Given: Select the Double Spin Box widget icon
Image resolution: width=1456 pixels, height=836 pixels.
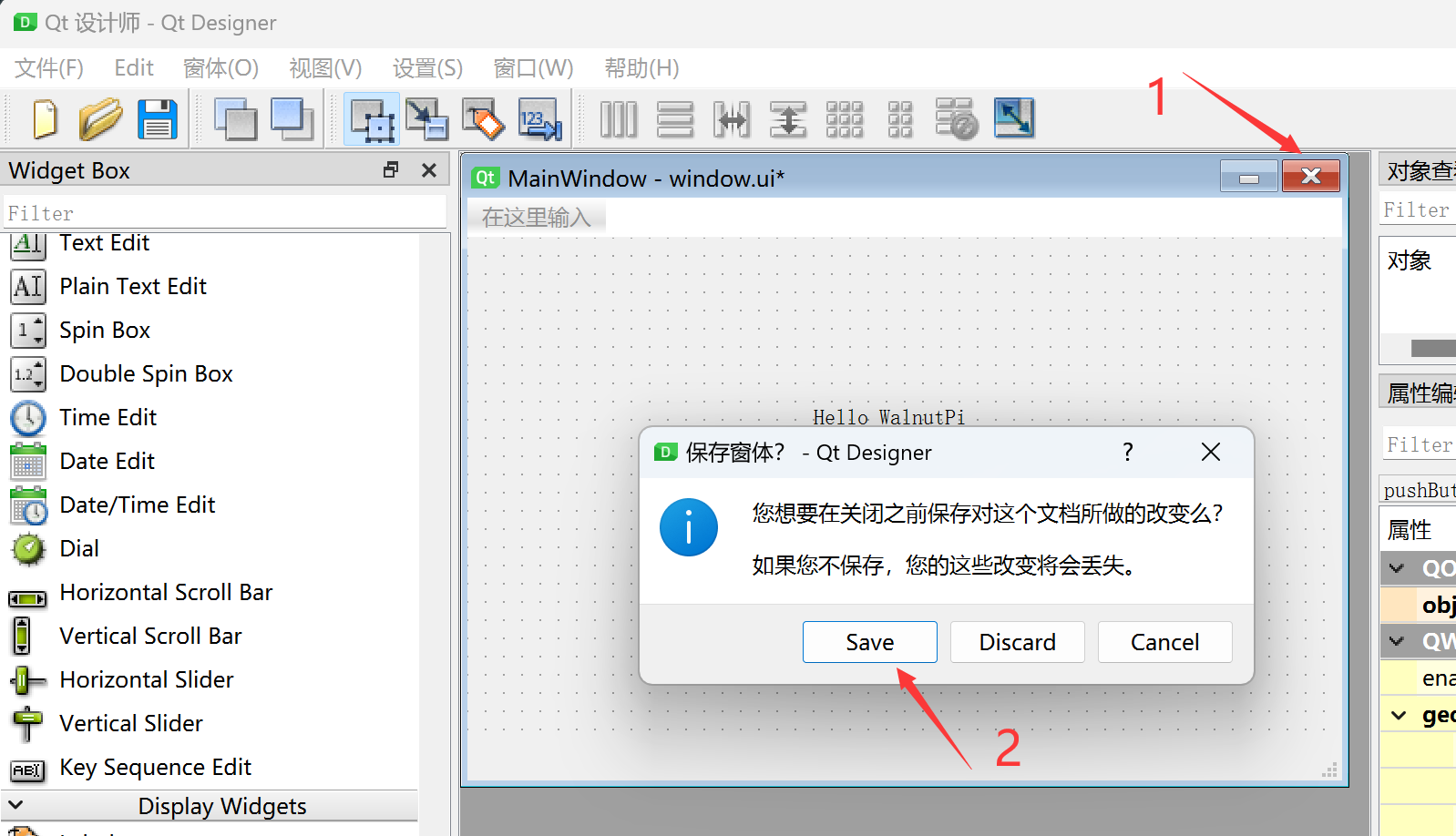Looking at the screenshot, I should pos(28,374).
